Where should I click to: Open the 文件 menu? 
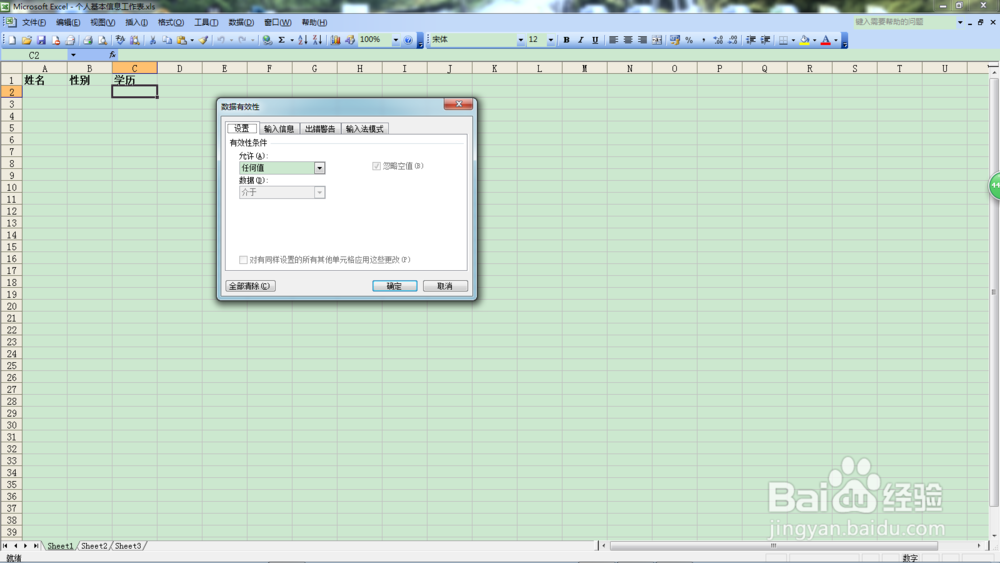34,22
